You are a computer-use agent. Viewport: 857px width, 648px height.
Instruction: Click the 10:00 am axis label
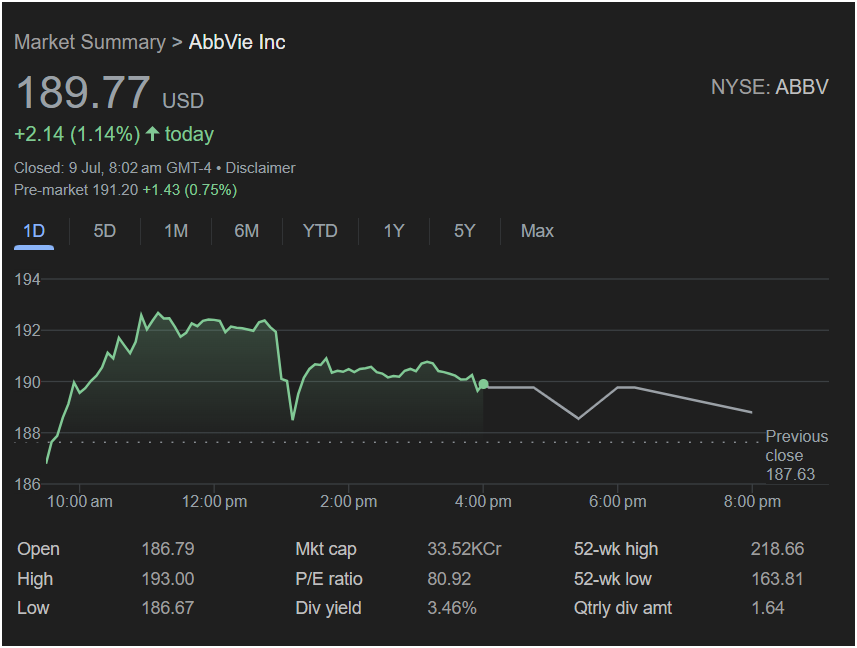tap(80, 501)
